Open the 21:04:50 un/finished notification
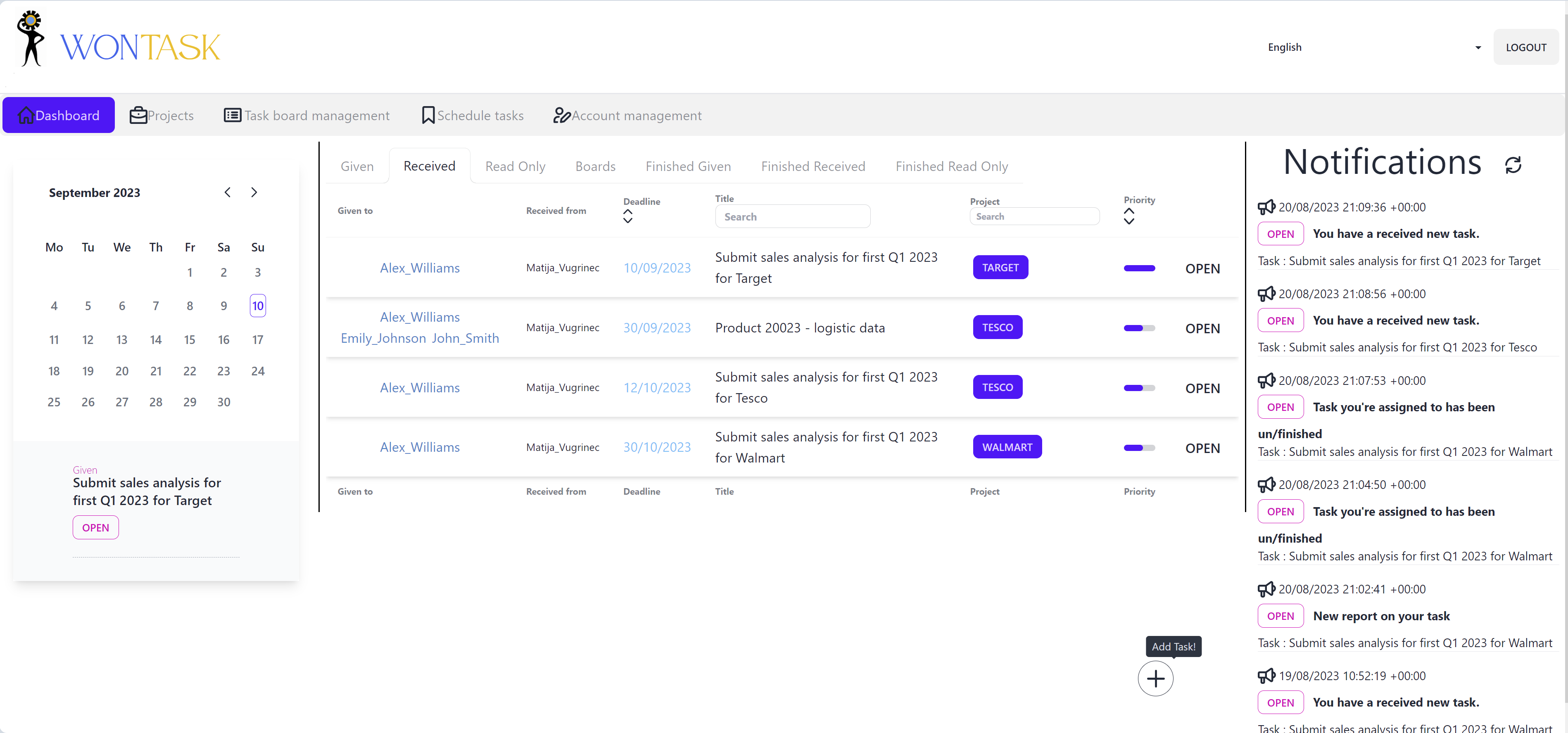1568x733 pixels. point(1280,512)
